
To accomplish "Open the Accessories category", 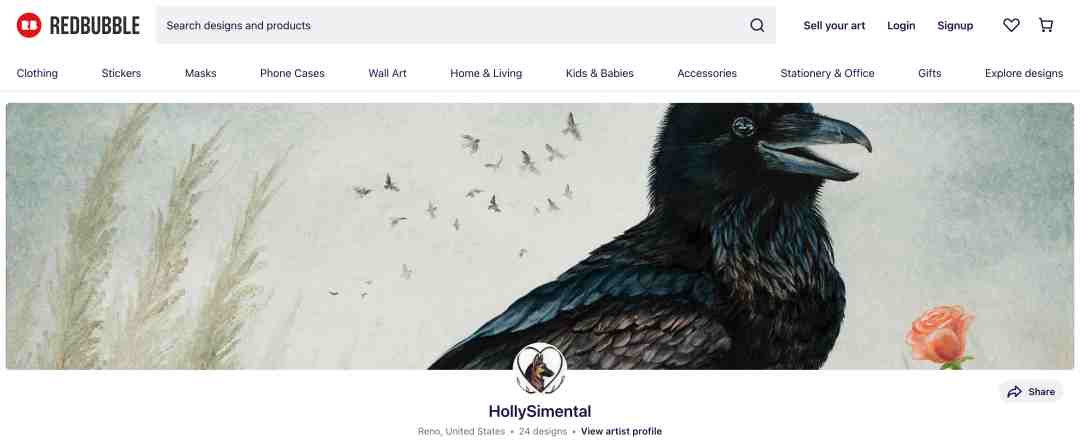I will coord(707,73).
